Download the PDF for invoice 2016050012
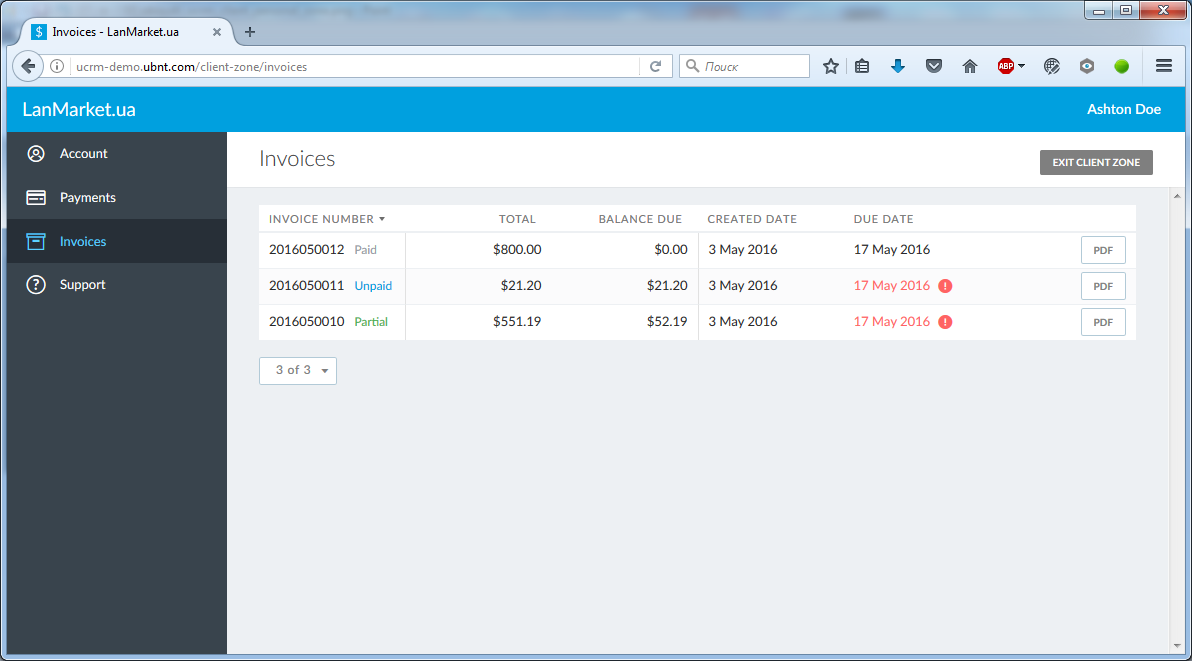This screenshot has width=1192, height=661. click(1103, 250)
